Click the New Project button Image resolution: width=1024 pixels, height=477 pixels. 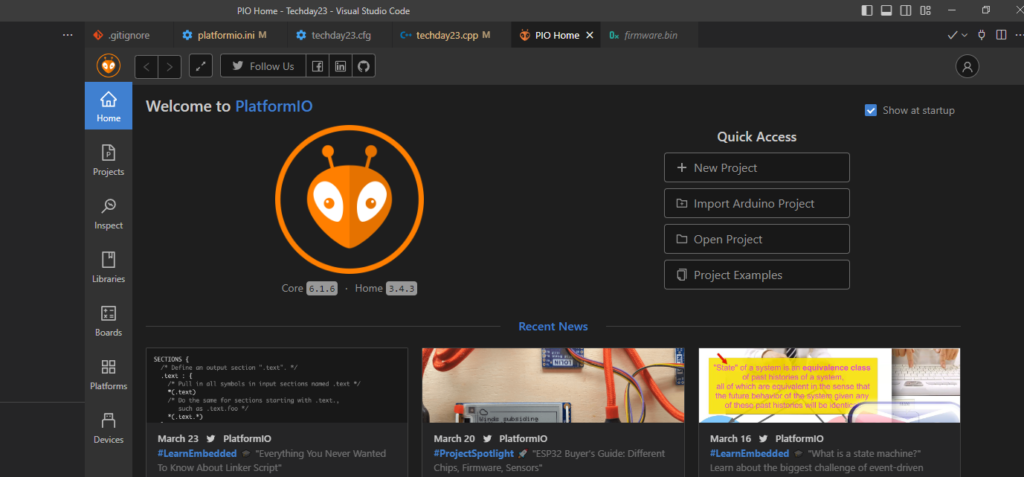tap(756, 168)
